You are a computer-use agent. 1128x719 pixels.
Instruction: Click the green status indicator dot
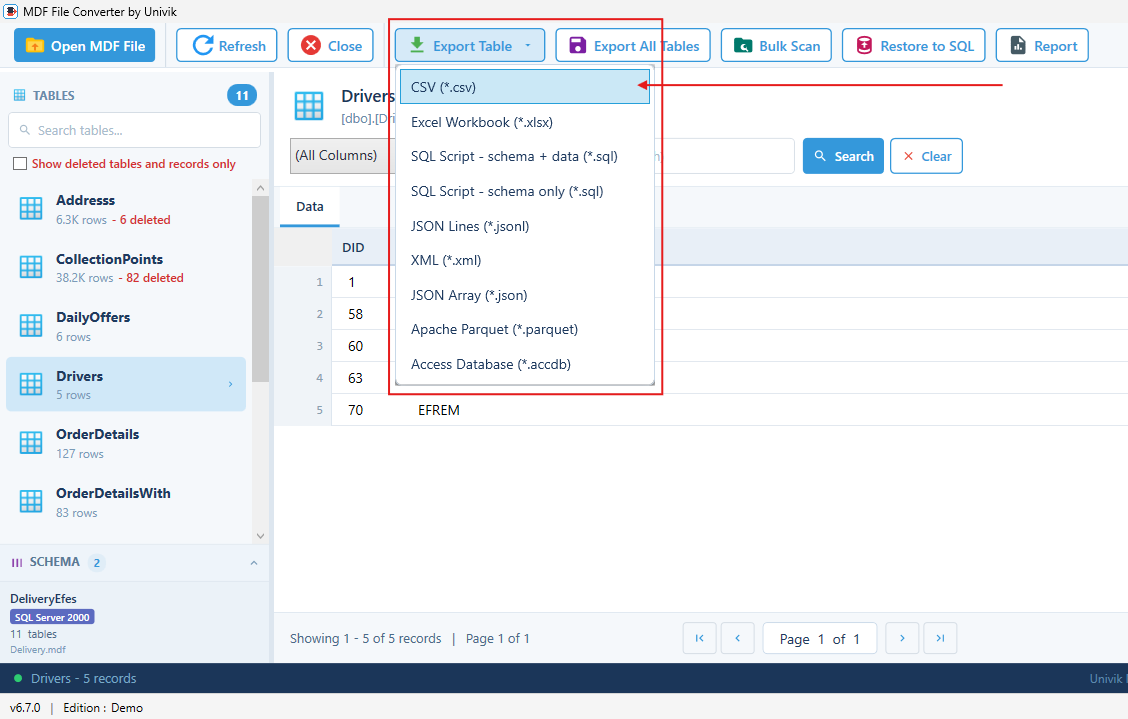(x=18, y=678)
